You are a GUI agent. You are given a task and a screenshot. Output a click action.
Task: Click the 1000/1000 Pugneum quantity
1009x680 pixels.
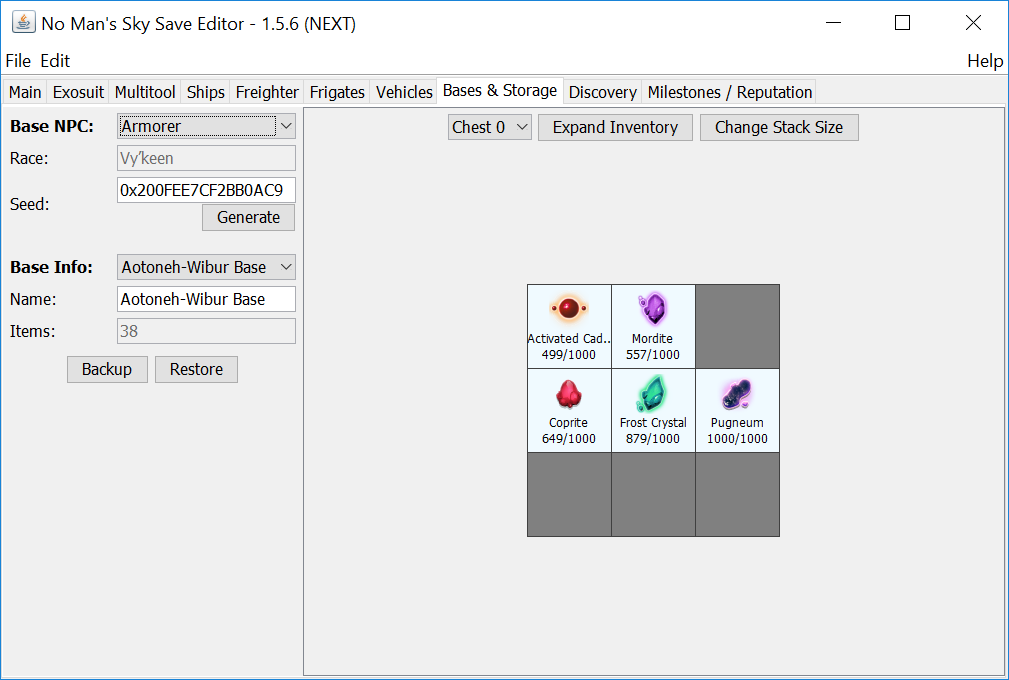737,439
